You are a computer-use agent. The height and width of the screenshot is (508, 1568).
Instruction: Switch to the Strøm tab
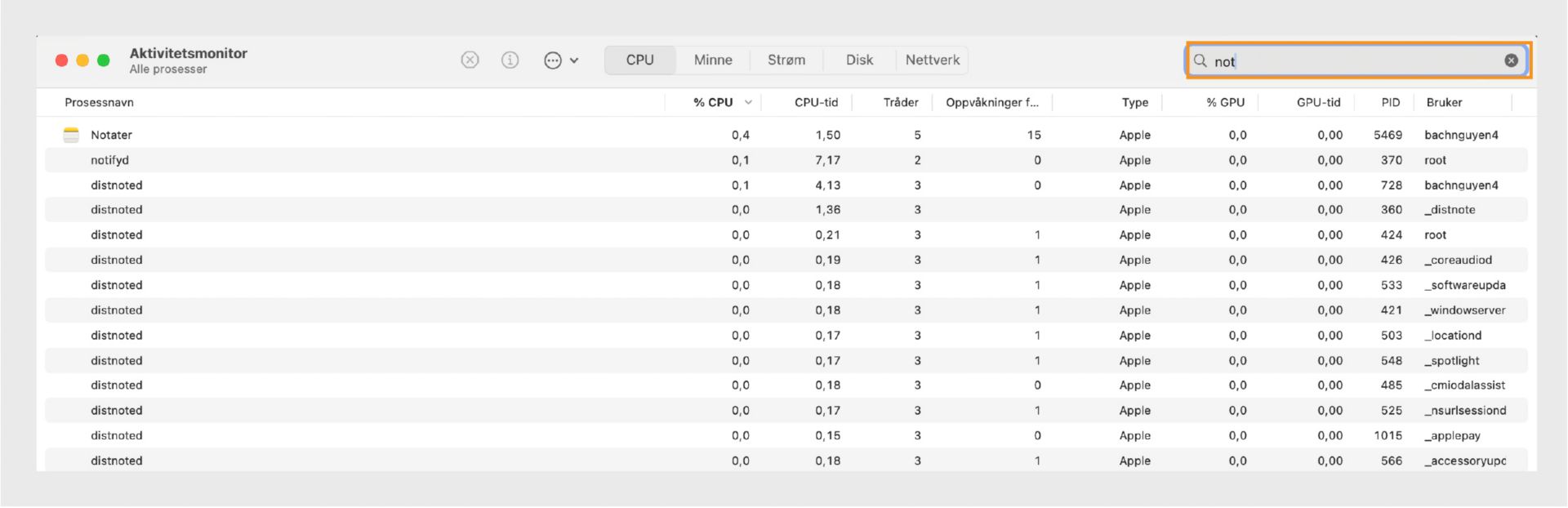coord(786,60)
